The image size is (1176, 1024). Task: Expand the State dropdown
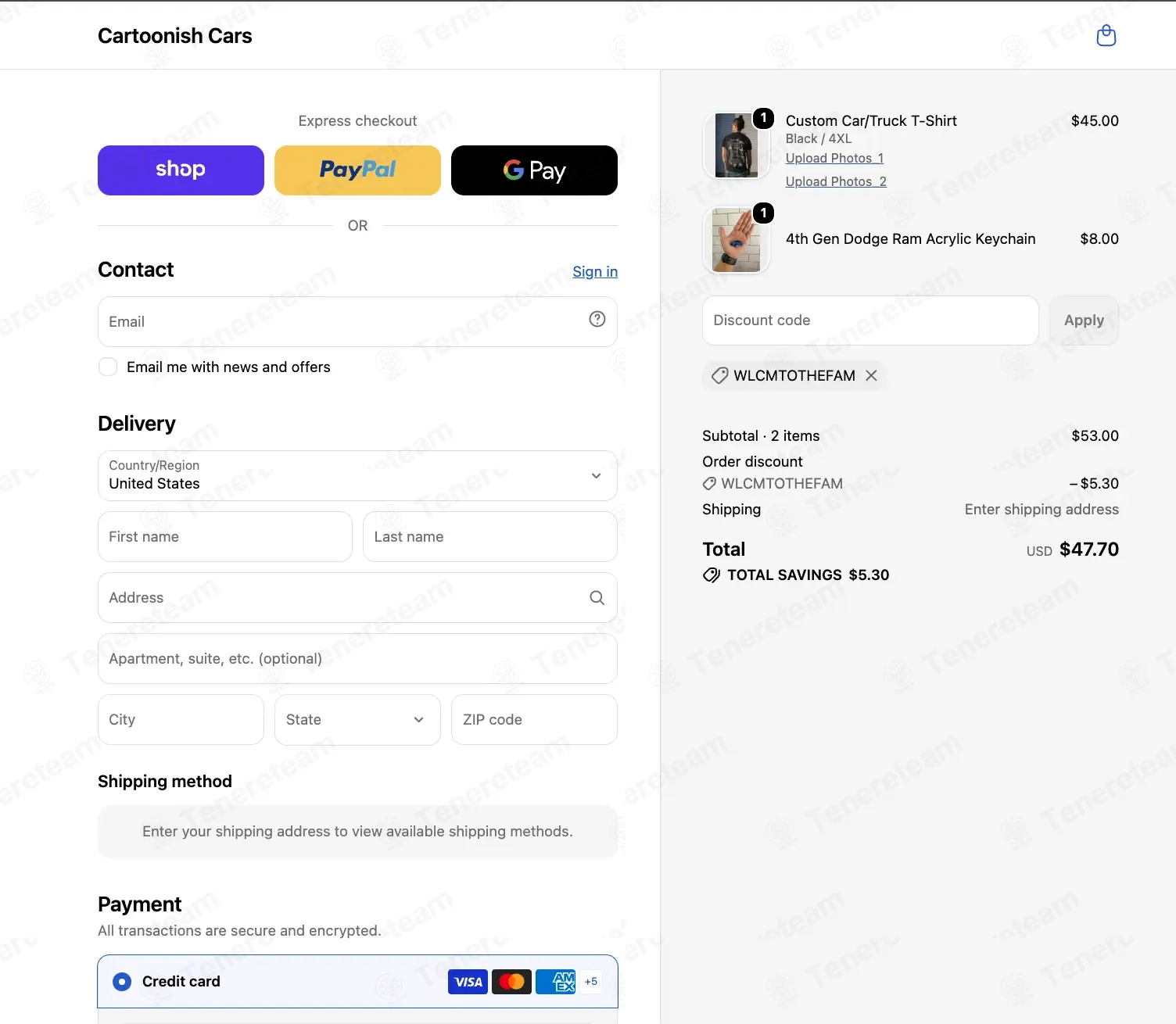(357, 720)
